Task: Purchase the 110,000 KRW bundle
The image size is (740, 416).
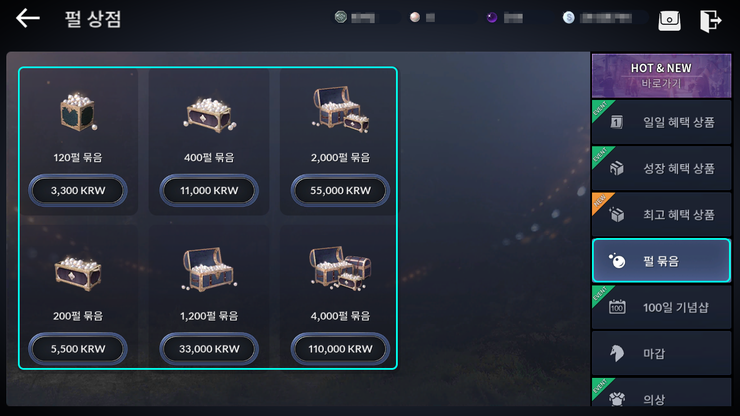Action: pos(340,349)
